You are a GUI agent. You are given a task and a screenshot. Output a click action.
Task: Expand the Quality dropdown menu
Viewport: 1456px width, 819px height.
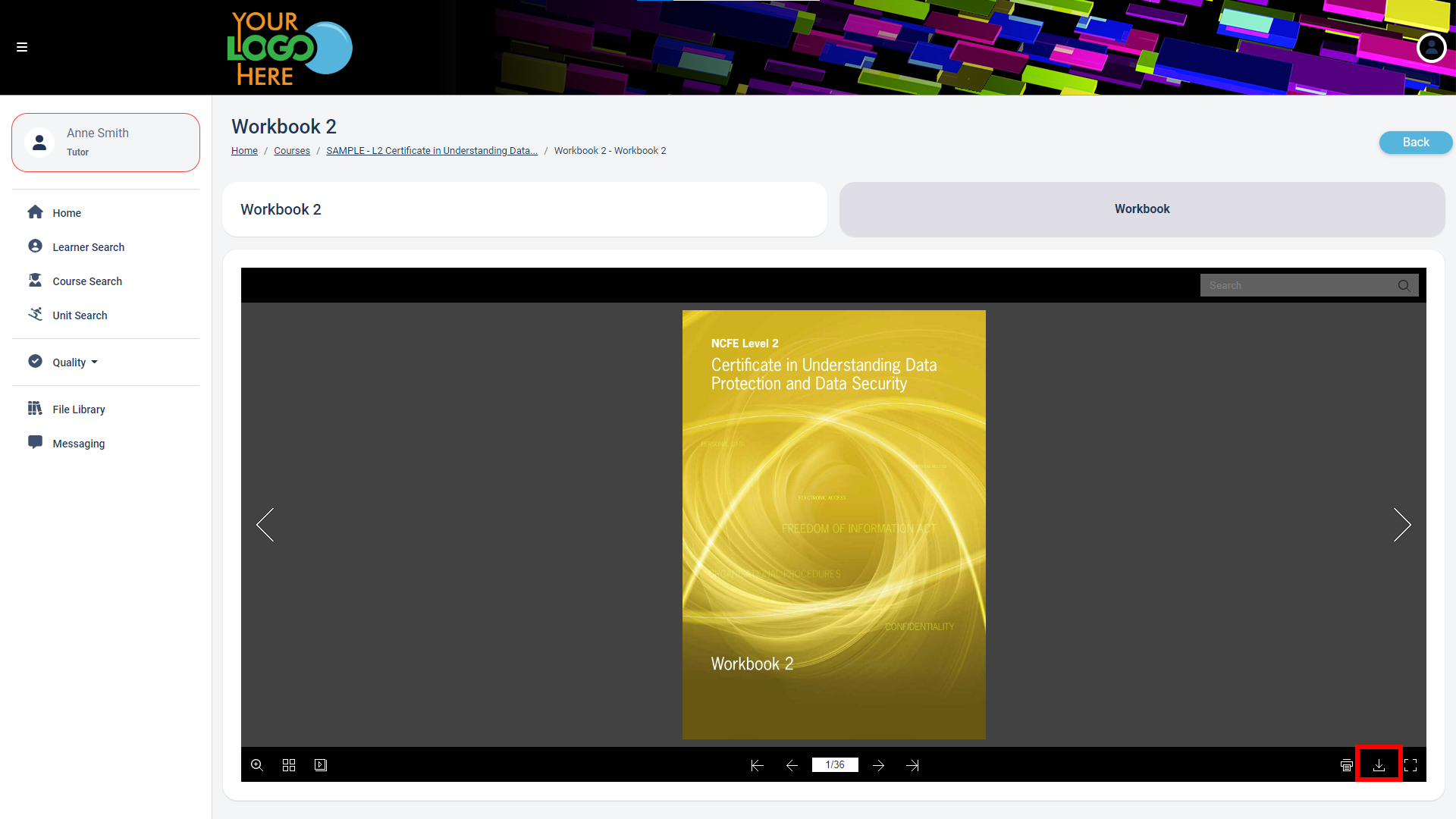click(x=75, y=362)
